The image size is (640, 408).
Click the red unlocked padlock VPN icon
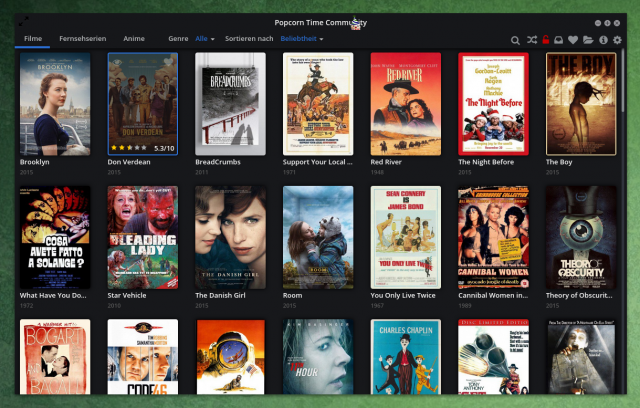[545, 40]
